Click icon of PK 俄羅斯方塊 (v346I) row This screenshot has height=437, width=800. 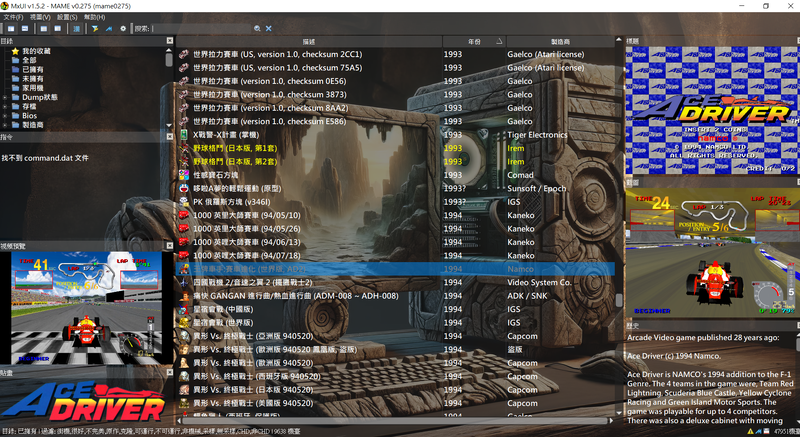[x=184, y=202]
